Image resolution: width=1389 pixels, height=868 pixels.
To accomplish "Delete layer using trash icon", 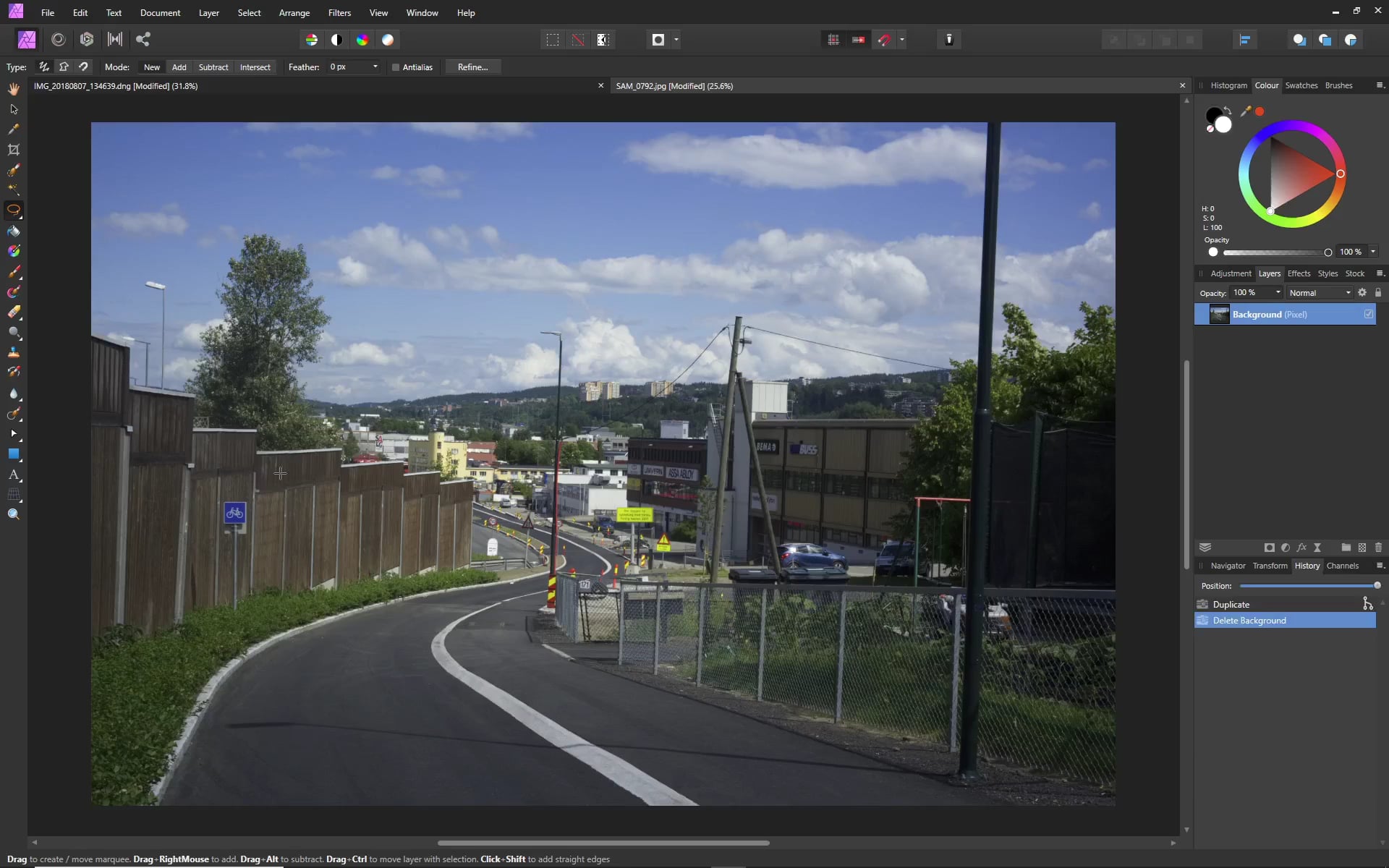I will tap(1378, 548).
